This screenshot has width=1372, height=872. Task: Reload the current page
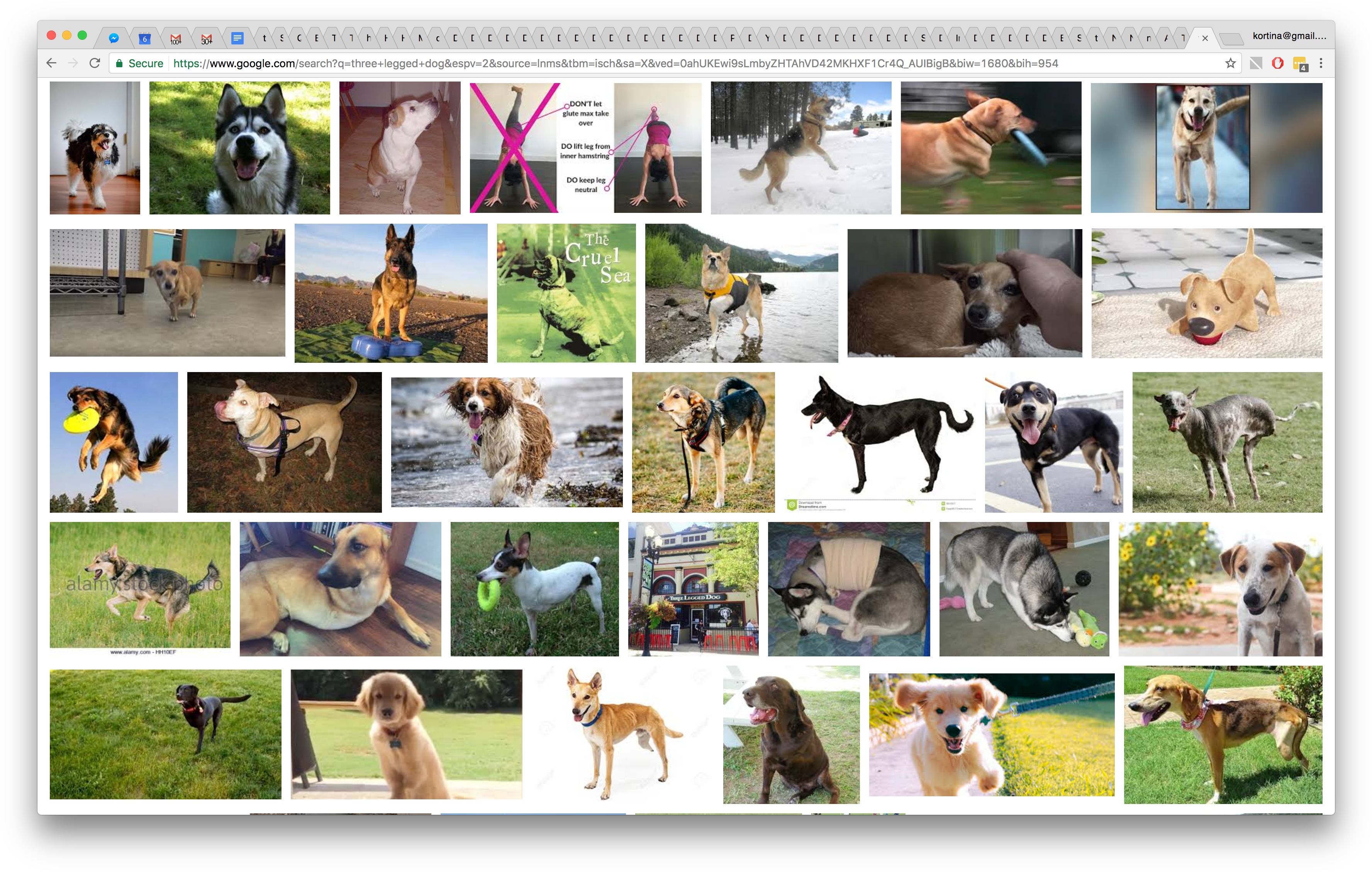click(95, 63)
